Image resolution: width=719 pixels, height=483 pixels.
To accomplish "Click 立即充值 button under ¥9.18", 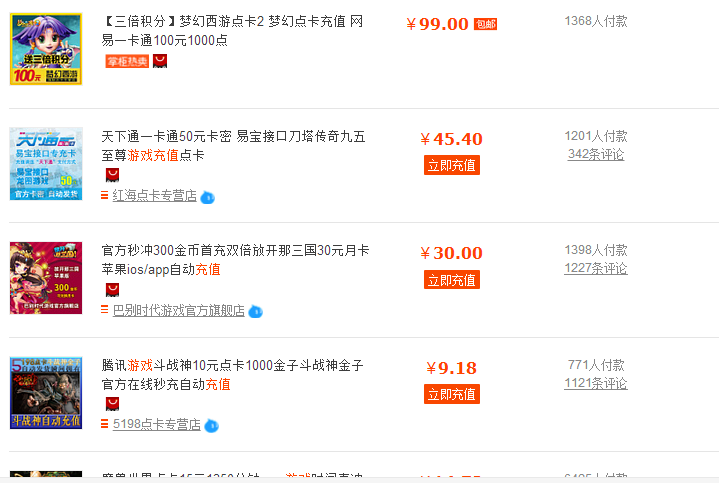I will [x=452, y=394].
